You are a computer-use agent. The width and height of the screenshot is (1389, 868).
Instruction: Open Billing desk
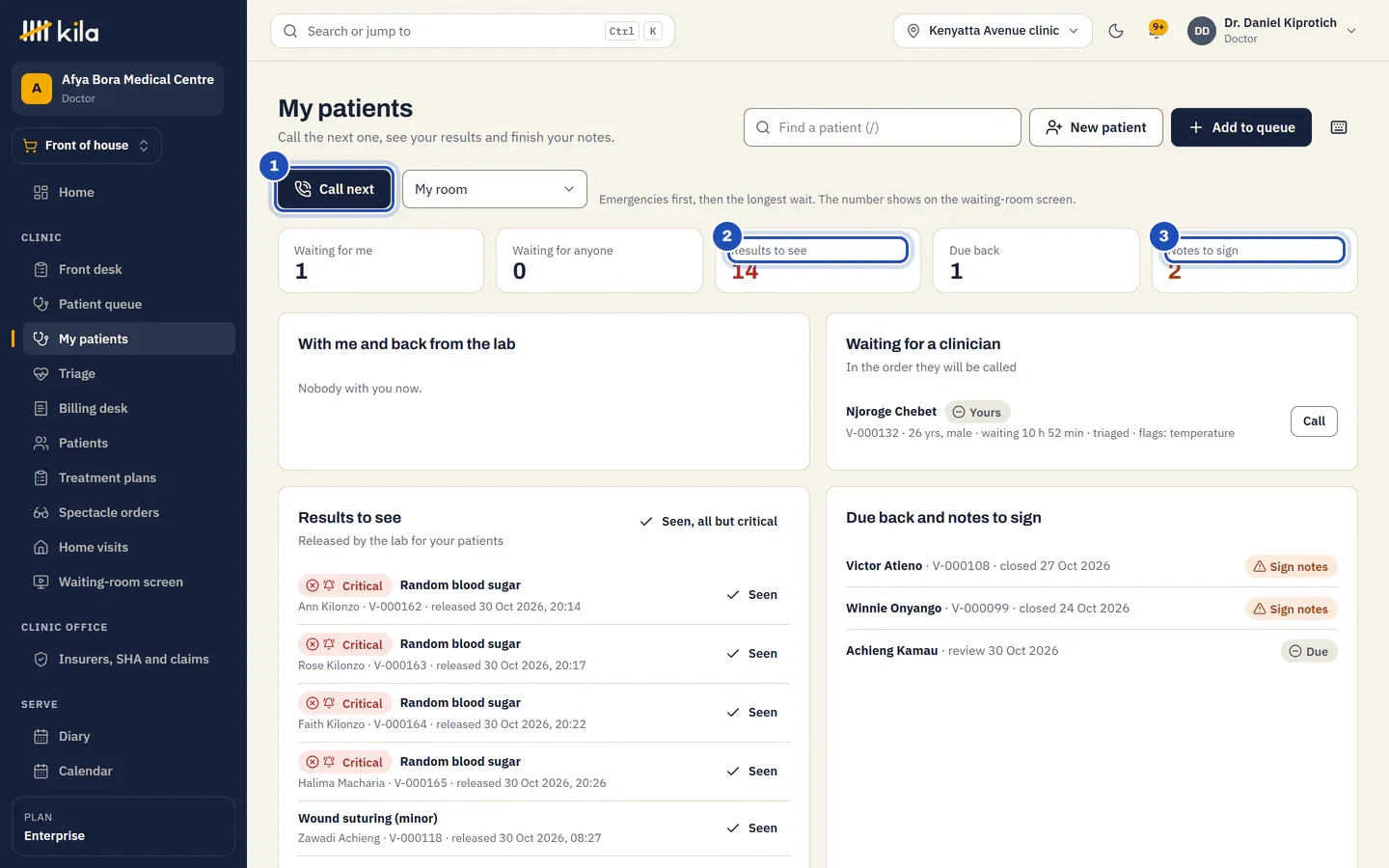click(x=127, y=408)
